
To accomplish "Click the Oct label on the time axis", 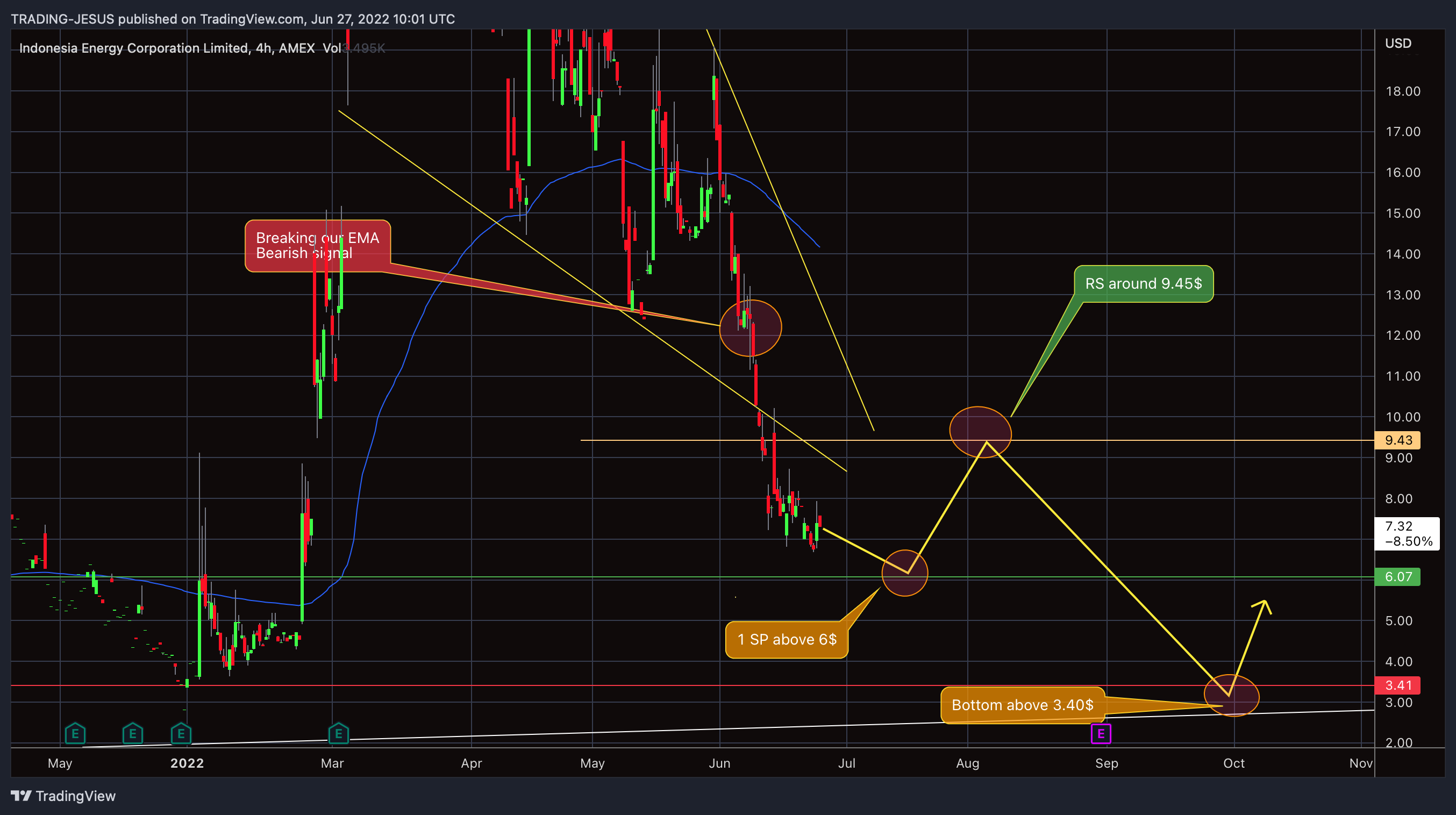I will pyautogui.click(x=1234, y=763).
